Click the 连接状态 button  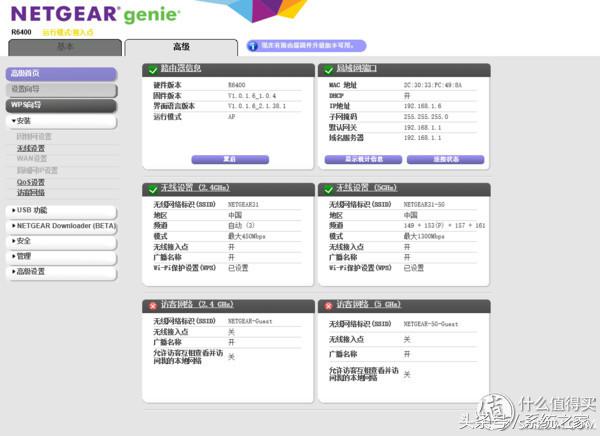[x=445, y=159]
